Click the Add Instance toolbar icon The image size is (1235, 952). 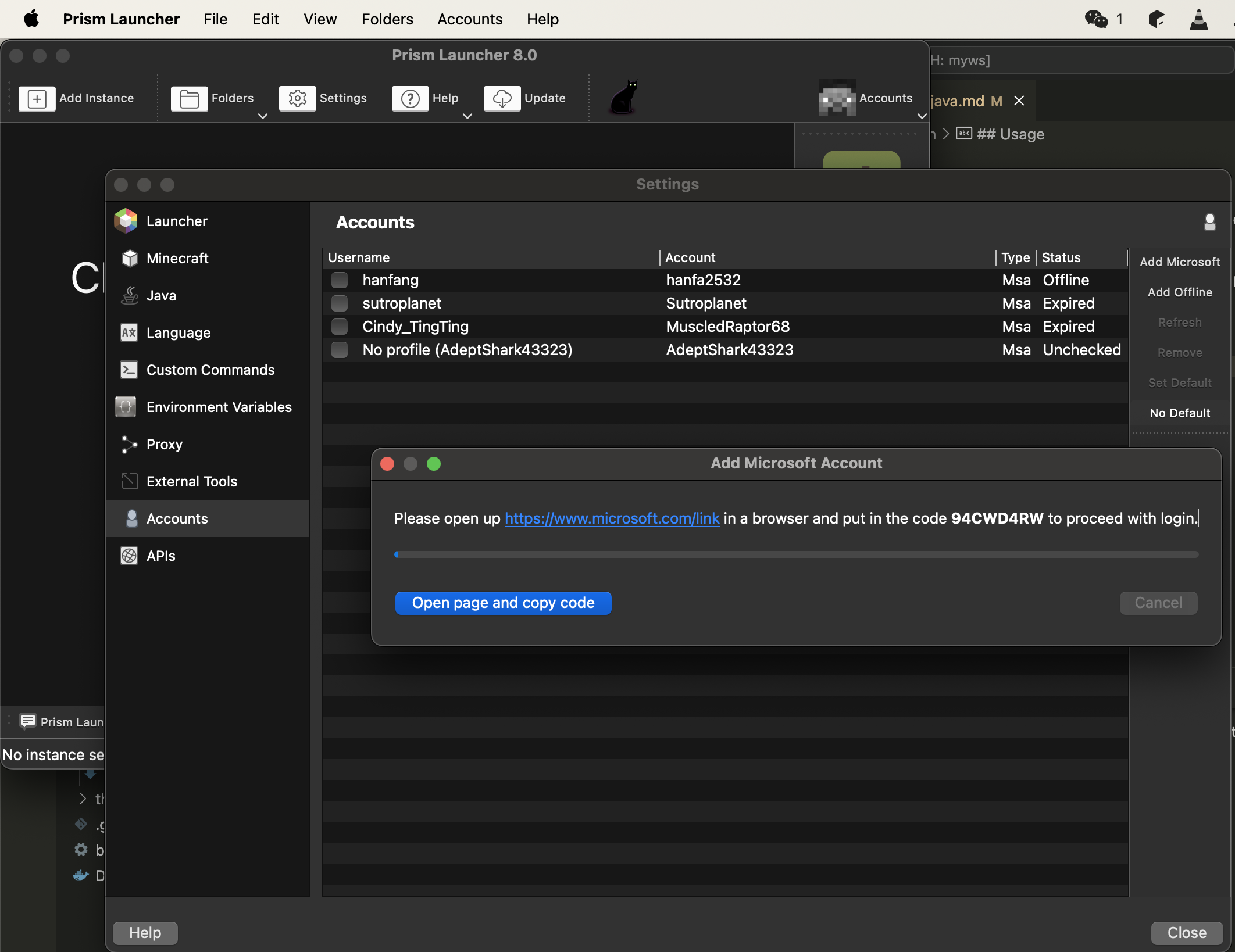37,98
